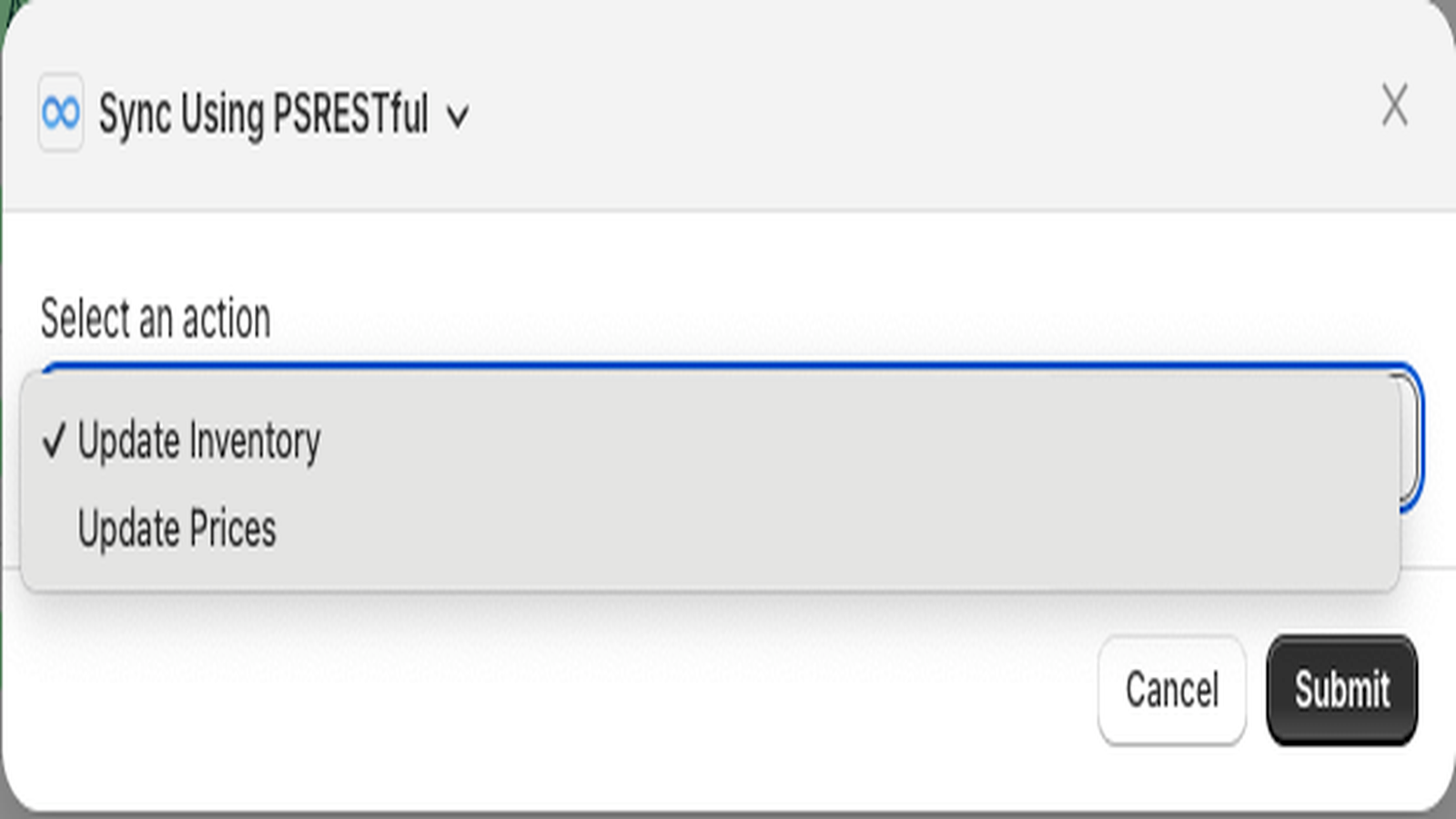Open the app switcher arrow in dialog header
Image resolution: width=1456 pixels, height=819 pixels.
coord(458,116)
